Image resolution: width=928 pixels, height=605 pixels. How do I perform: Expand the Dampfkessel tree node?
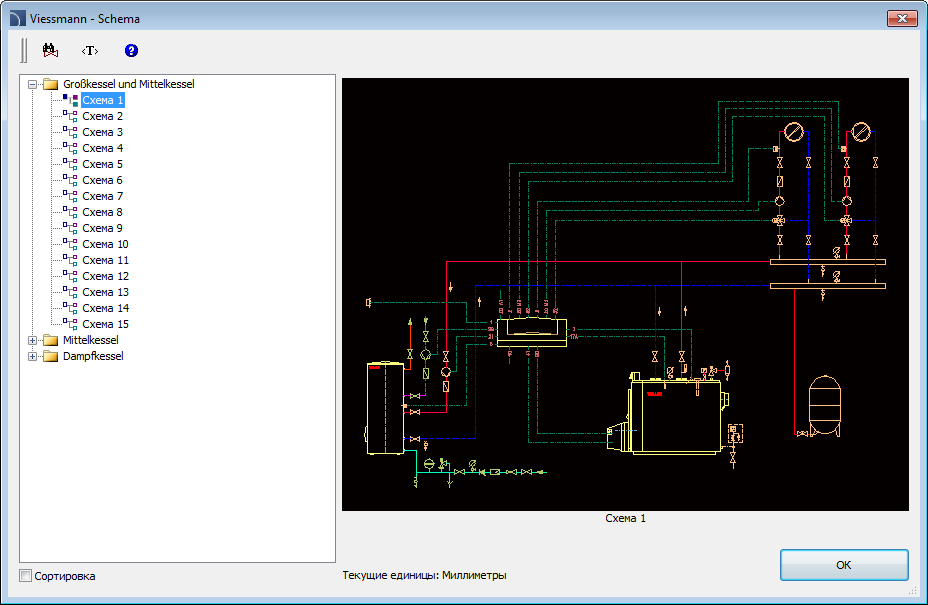pos(33,356)
